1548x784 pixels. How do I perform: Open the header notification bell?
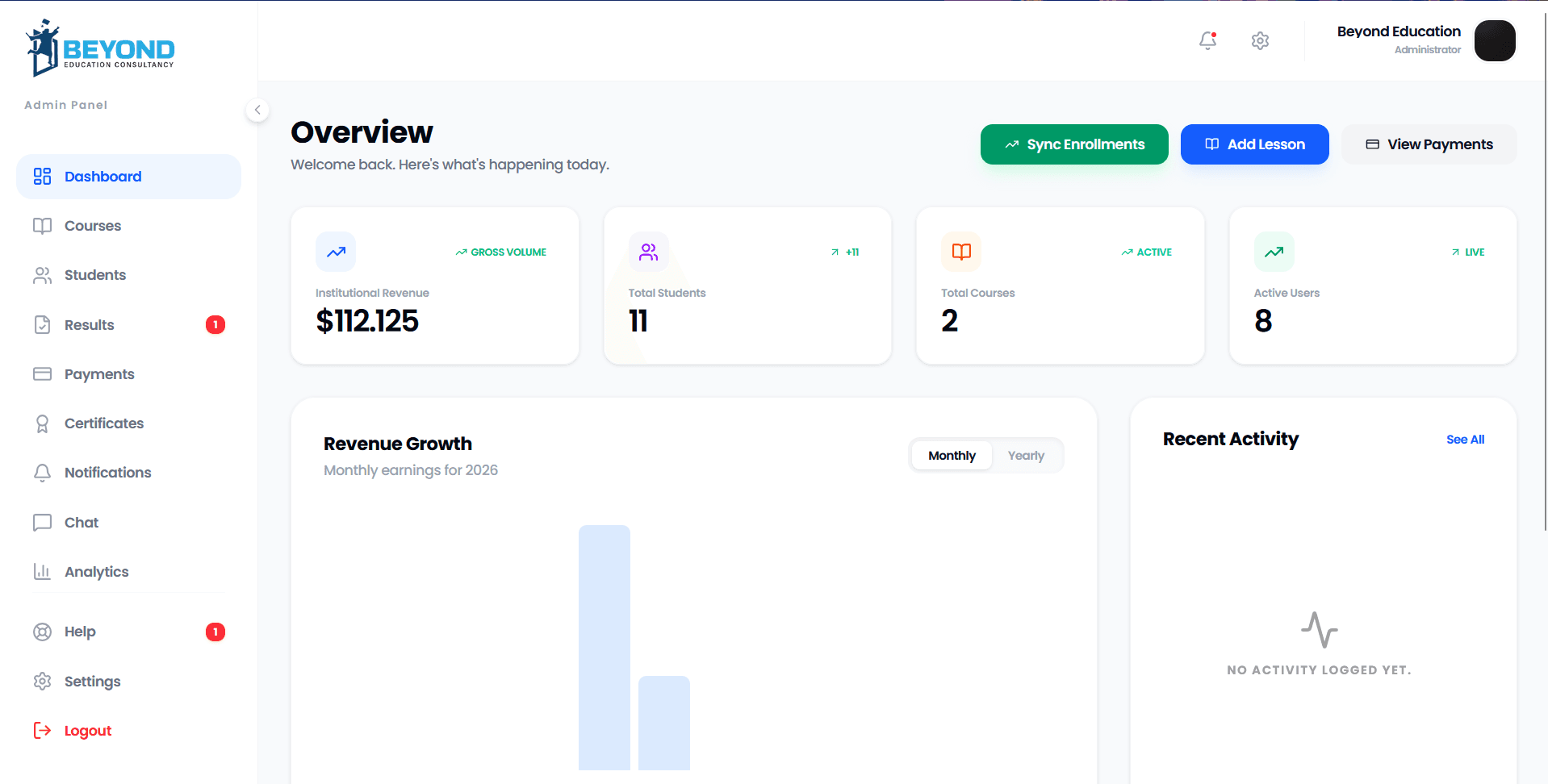pos(1208,40)
